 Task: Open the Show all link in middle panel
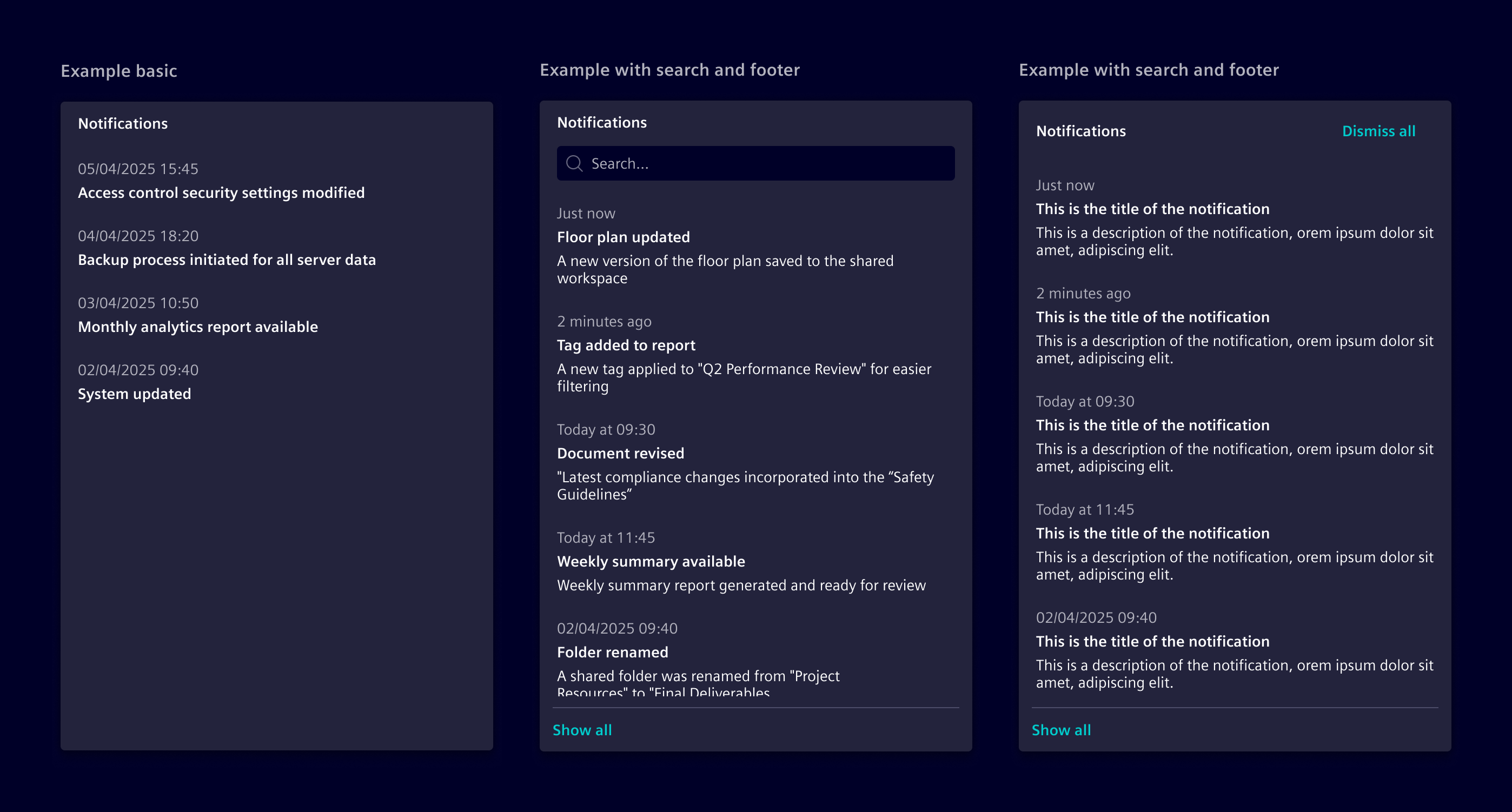tap(582, 729)
